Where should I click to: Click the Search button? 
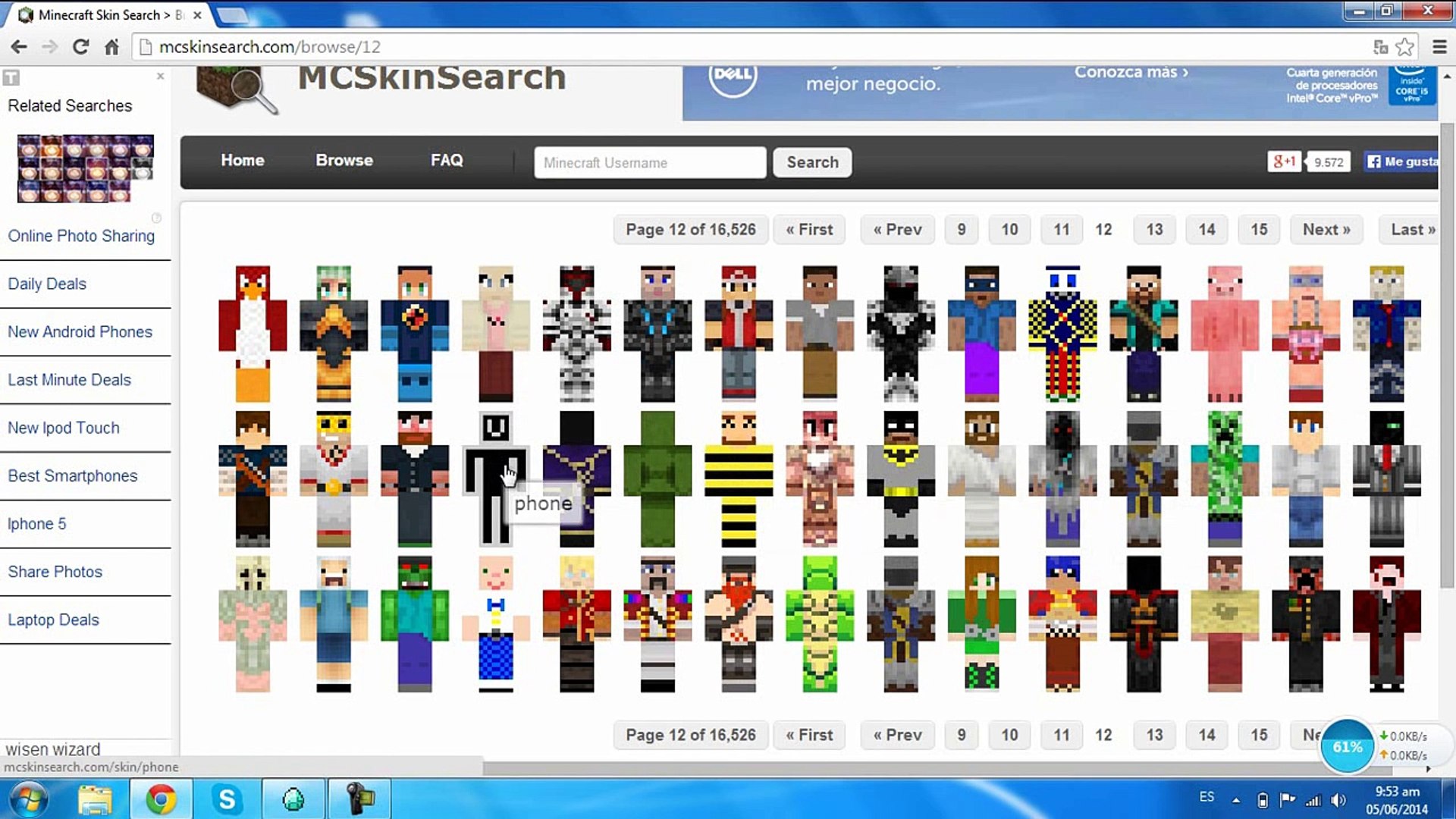(x=812, y=162)
